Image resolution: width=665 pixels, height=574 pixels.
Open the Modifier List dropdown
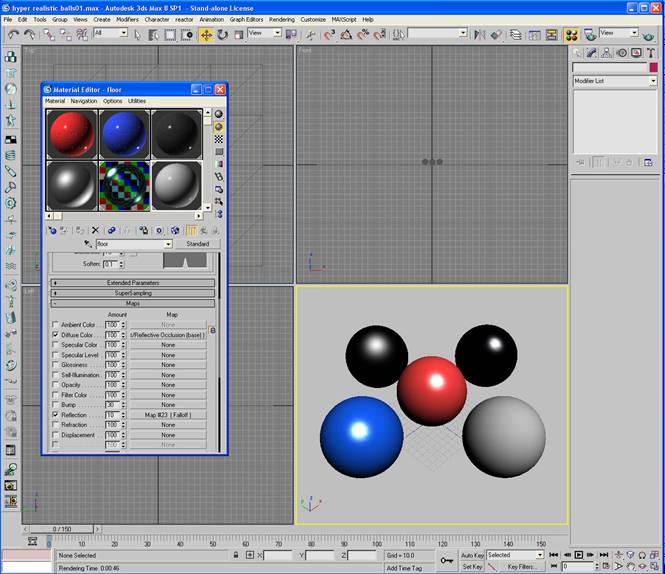[614, 81]
